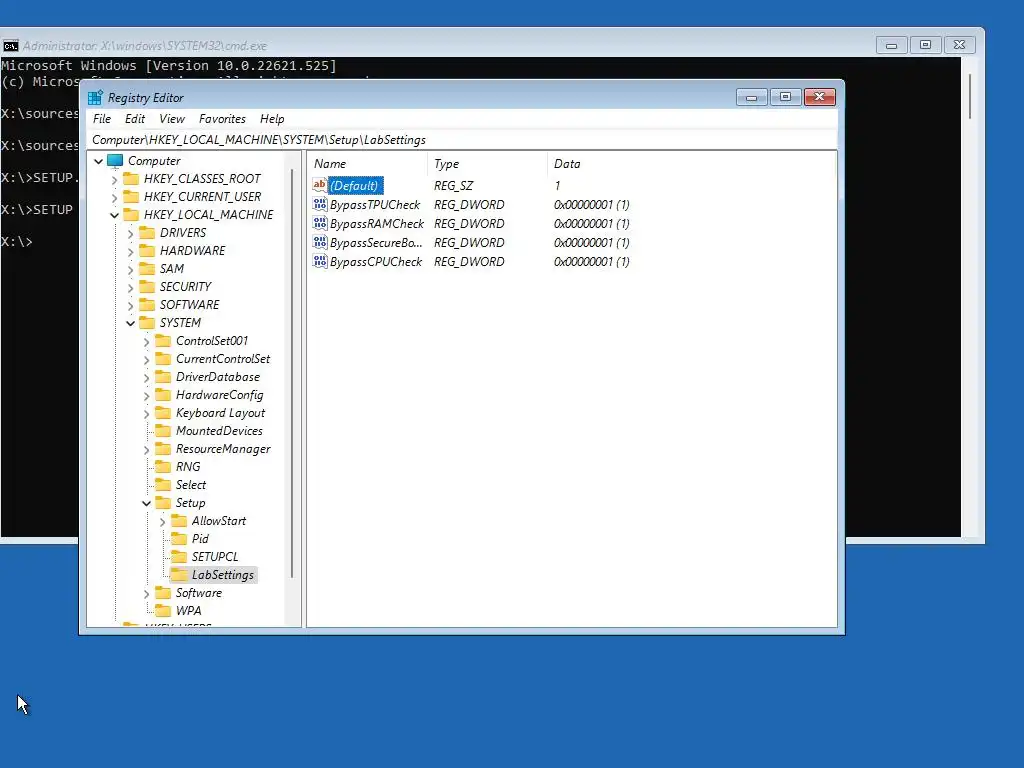Select the BypassTPUCheck value name
Viewport: 1024px width, 768px height.
[x=375, y=204]
